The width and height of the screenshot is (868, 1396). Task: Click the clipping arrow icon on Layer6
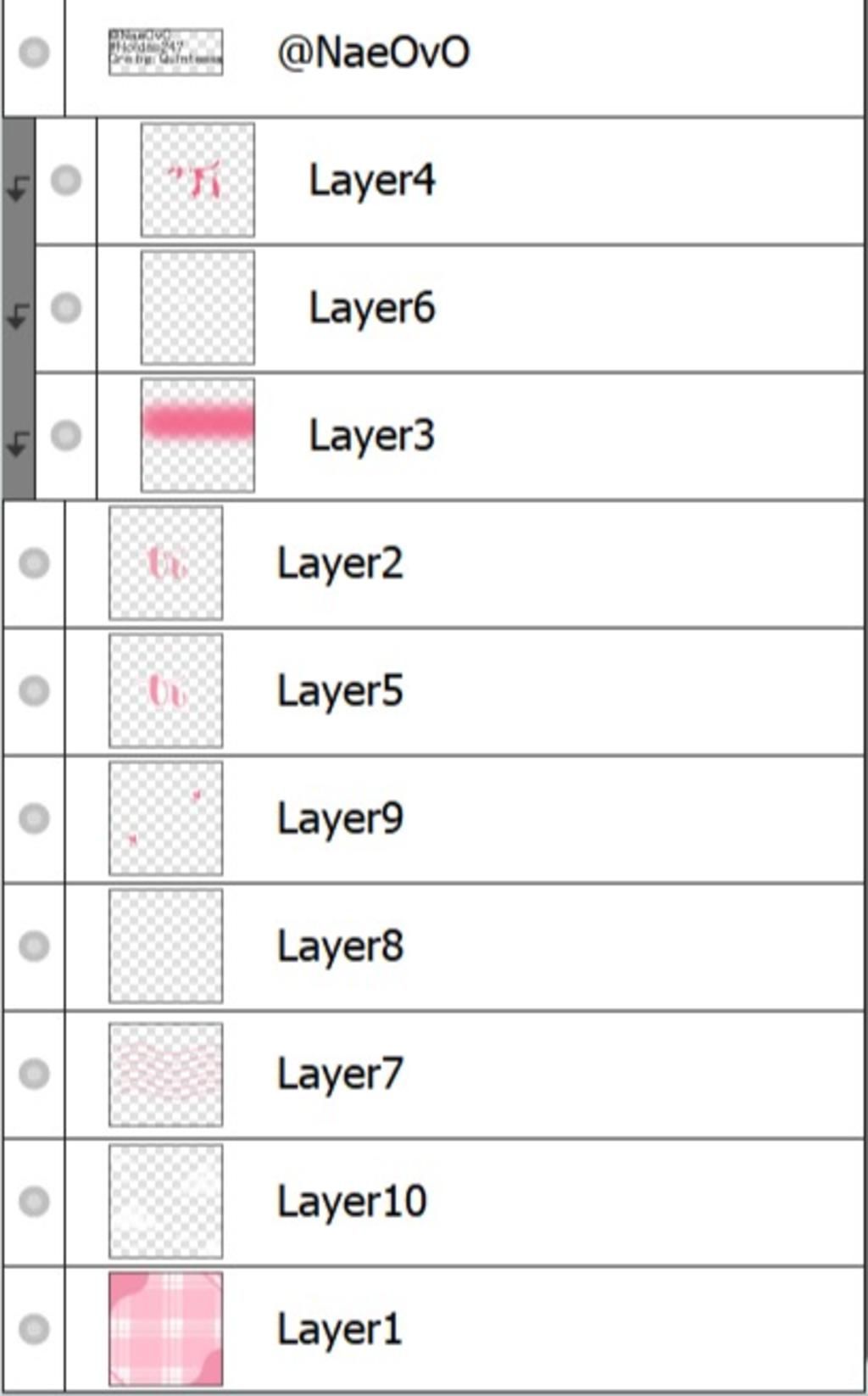click(x=18, y=315)
